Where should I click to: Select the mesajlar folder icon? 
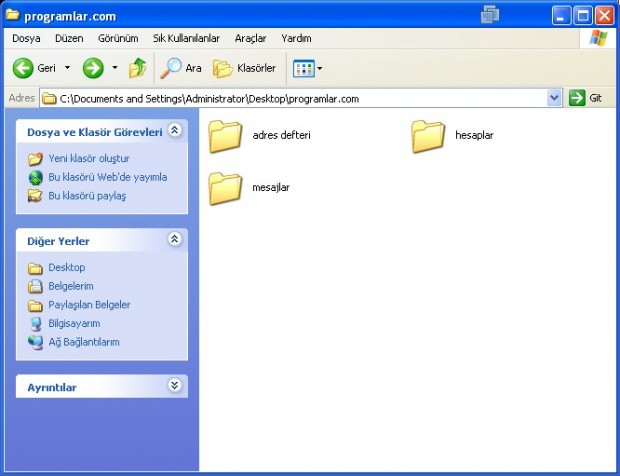(x=225, y=188)
